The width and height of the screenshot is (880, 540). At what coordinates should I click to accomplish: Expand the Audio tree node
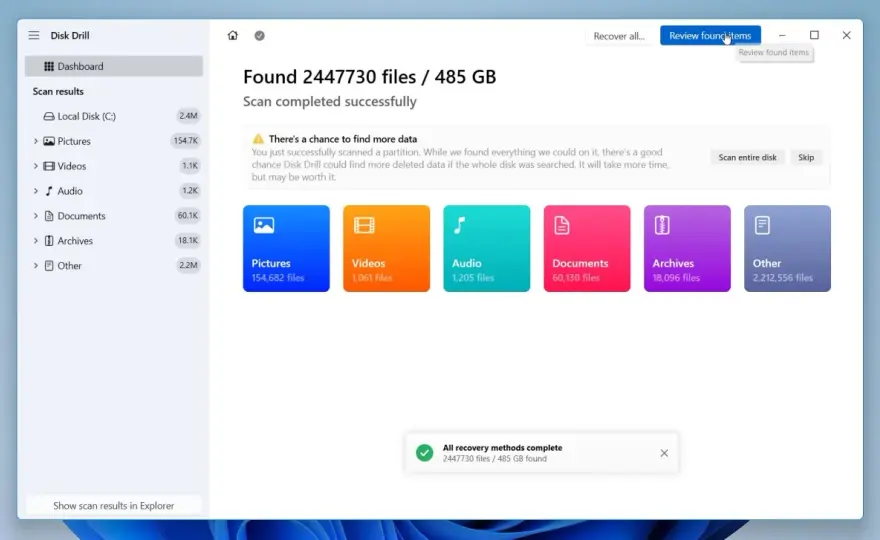coord(35,191)
